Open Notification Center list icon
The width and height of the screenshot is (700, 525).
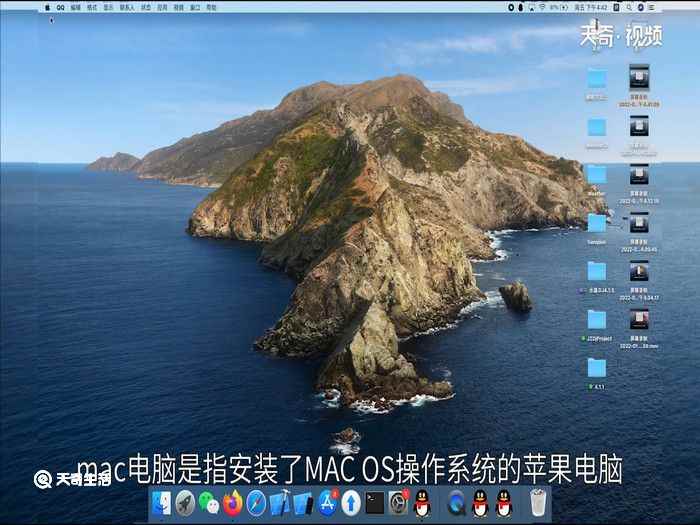[x=652, y=7]
